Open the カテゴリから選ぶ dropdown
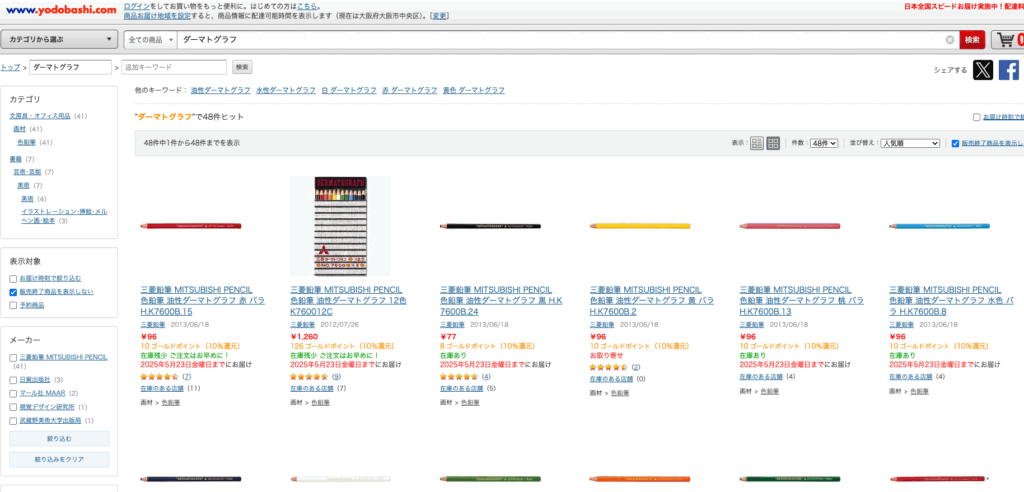 (x=59, y=40)
